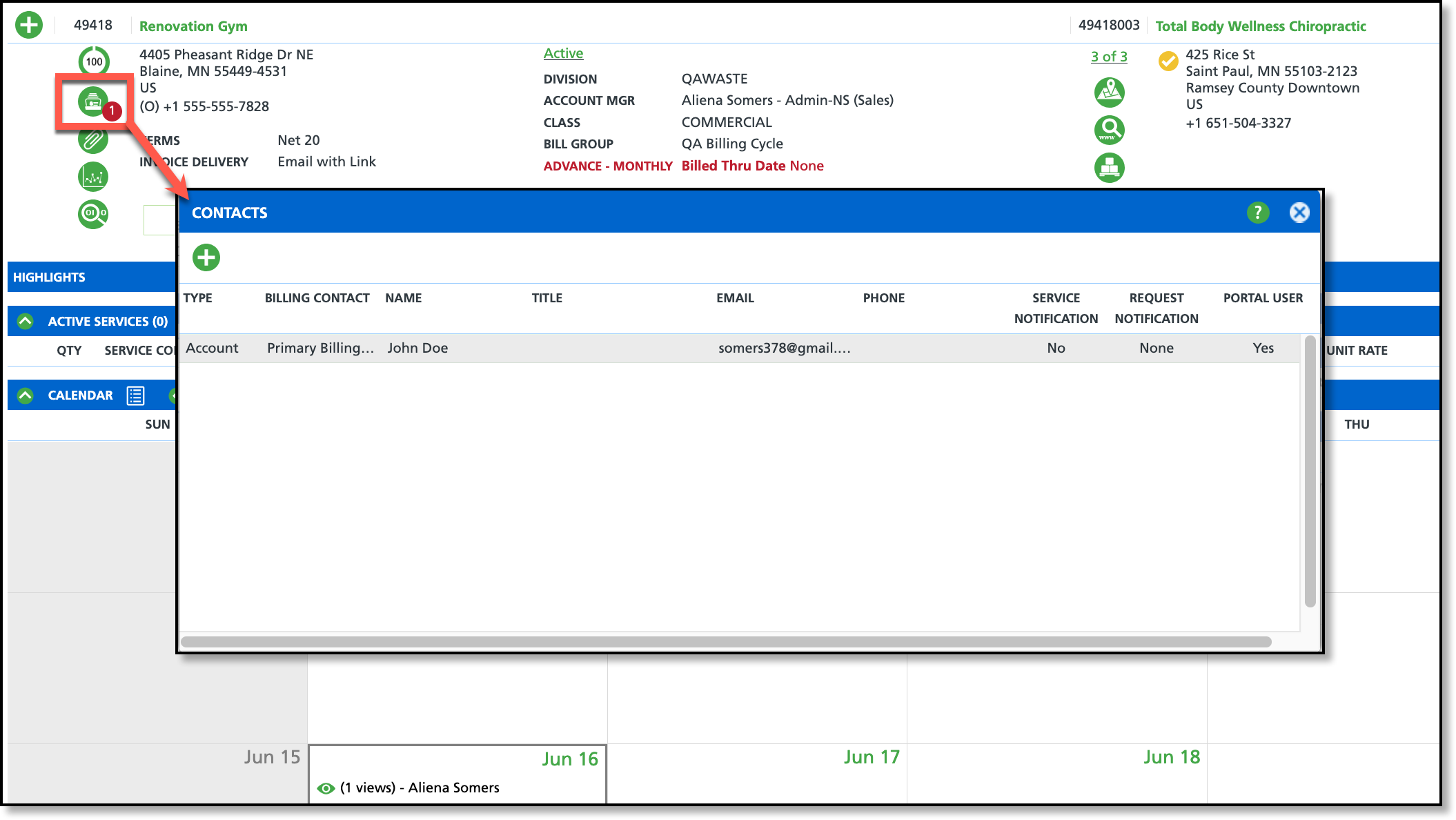Add a new contact with plus icon
1456x820 pixels.
coord(206,257)
